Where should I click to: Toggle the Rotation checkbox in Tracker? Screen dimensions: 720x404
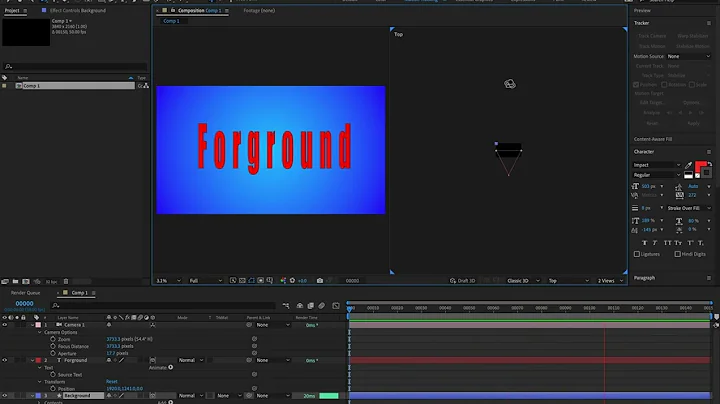(x=664, y=84)
